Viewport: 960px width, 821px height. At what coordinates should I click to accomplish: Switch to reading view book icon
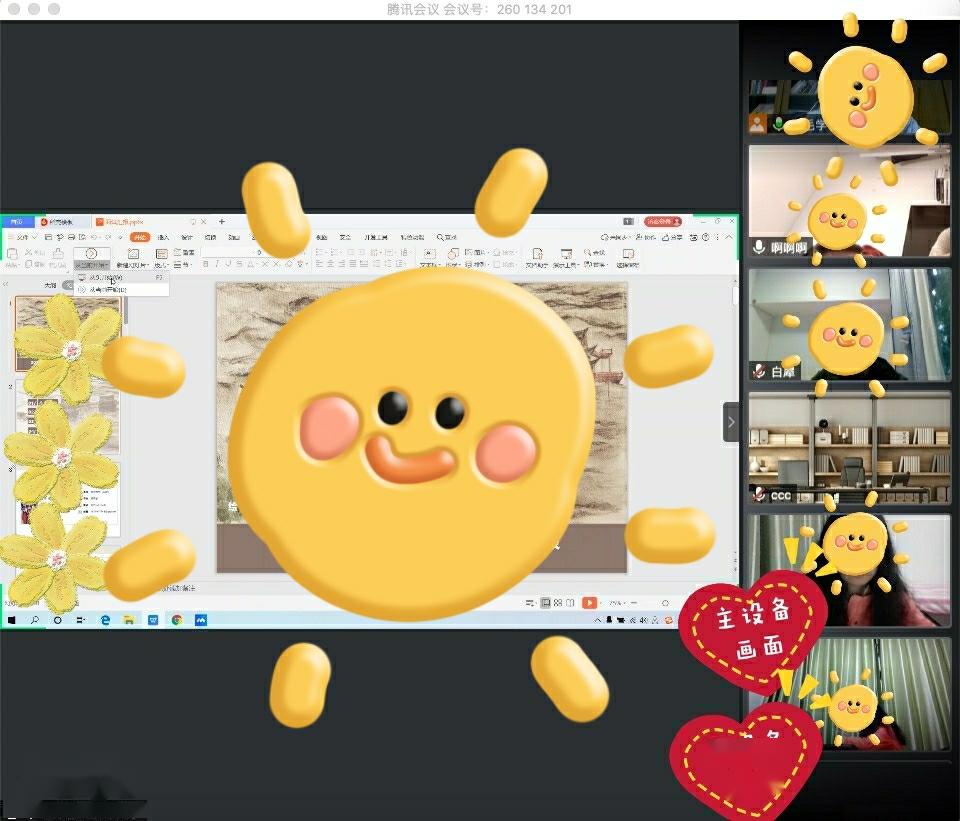(570, 603)
